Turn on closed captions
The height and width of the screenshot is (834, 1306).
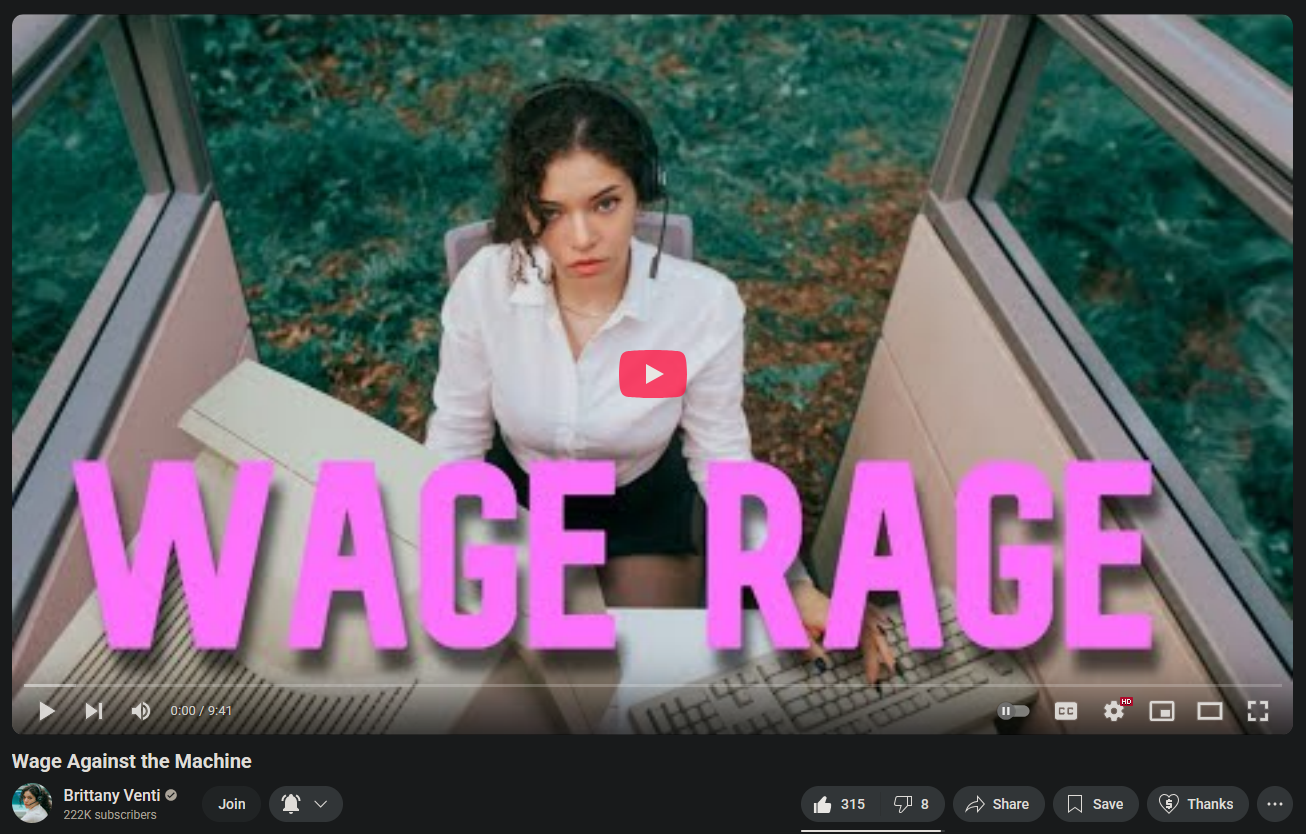click(1066, 711)
